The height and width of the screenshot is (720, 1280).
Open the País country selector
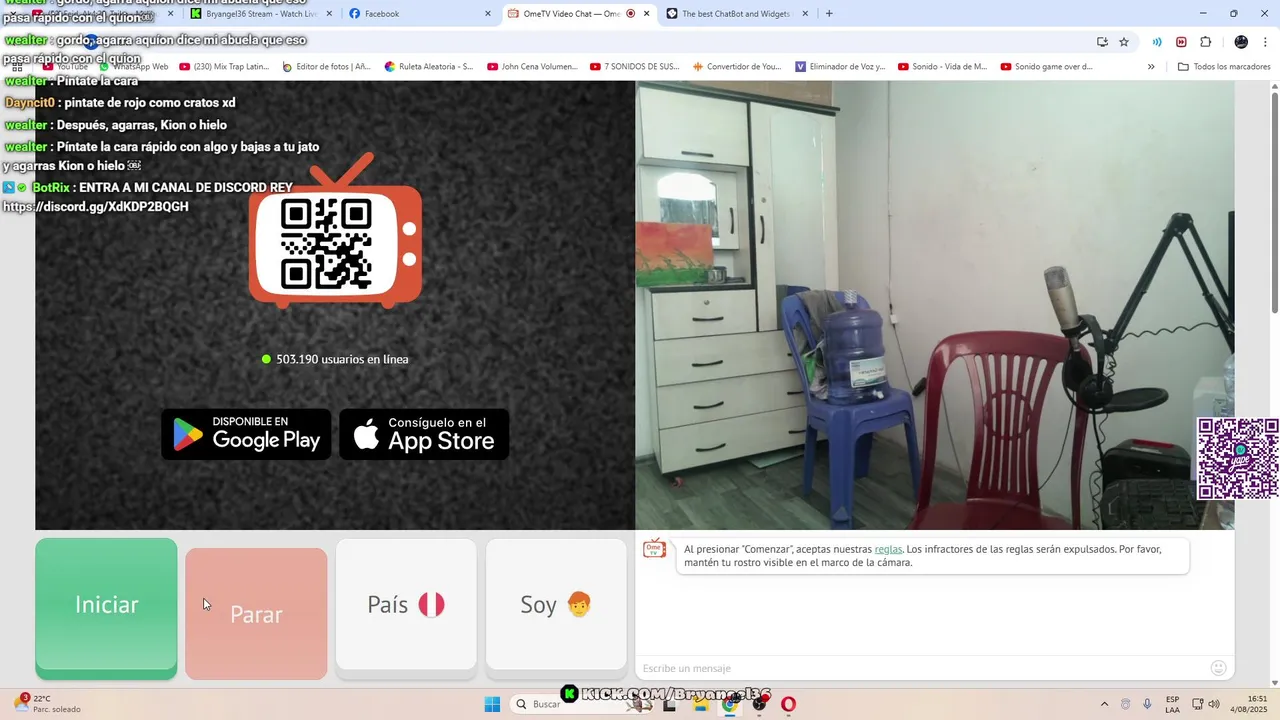[x=406, y=604]
